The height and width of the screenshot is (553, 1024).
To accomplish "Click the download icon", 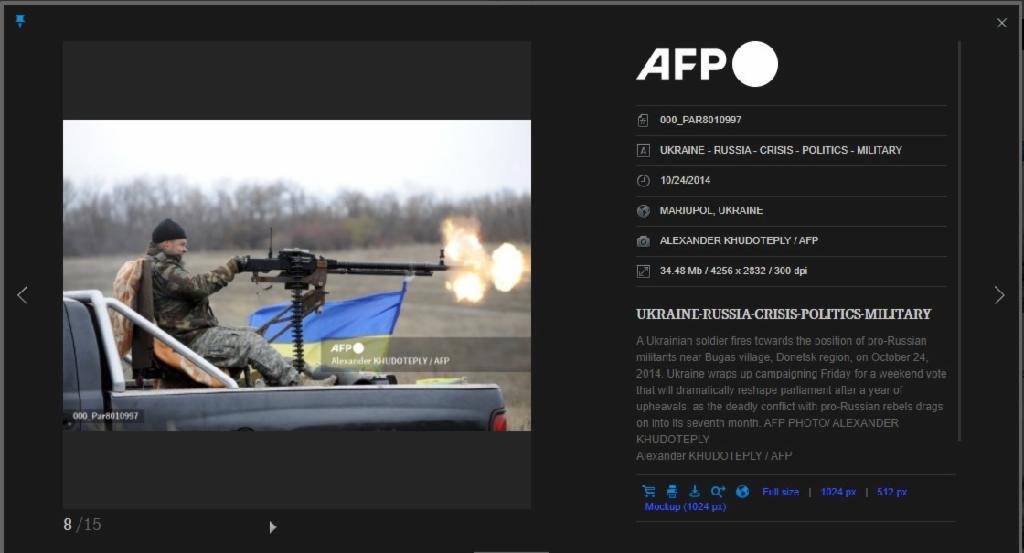I will pyautogui.click(x=694, y=491).
